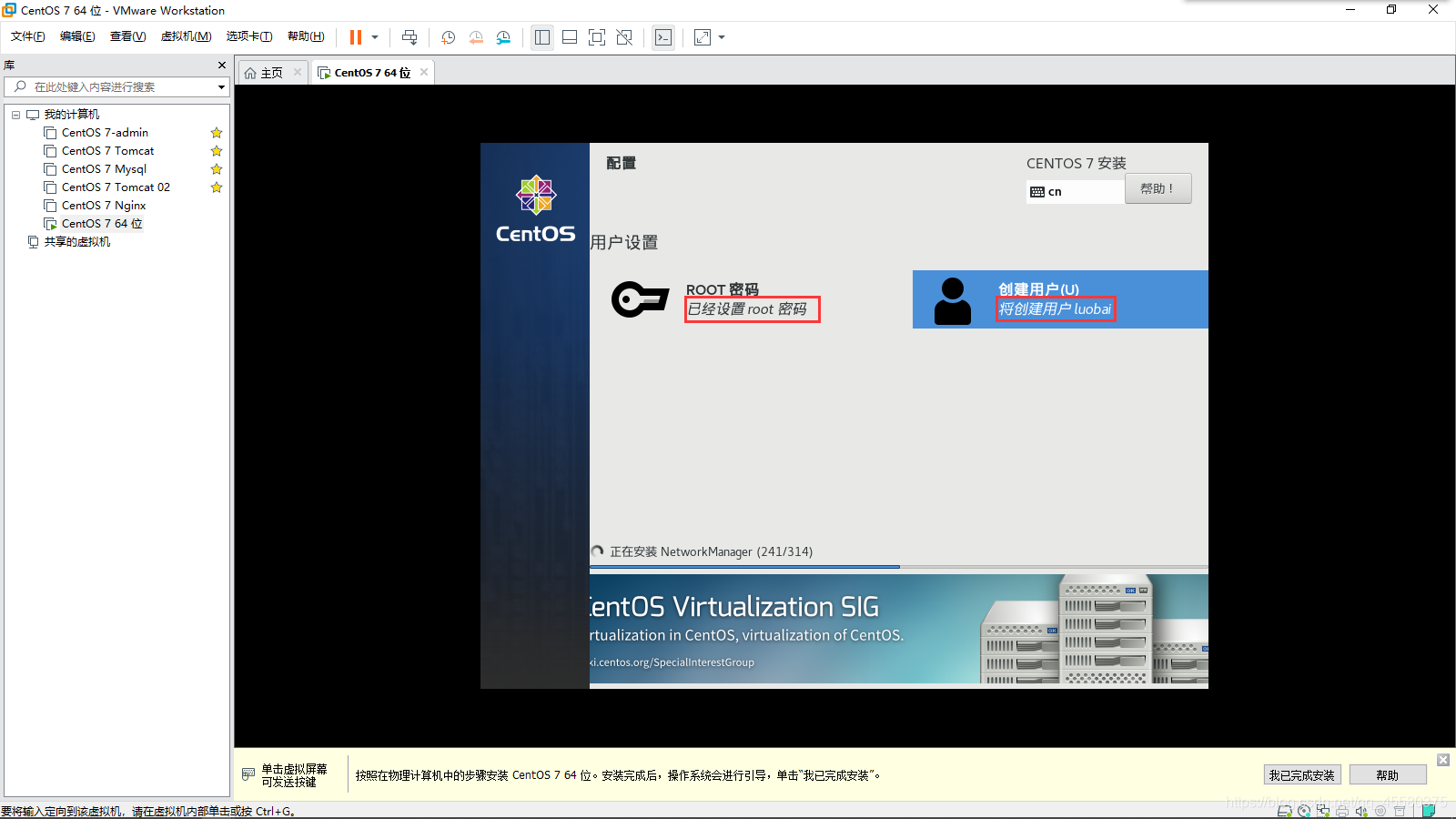Toggle favorite star for CentOS 7-admin
This screenshot has width=1456, height=819.
pyautogui.click(x=217, y=133)
